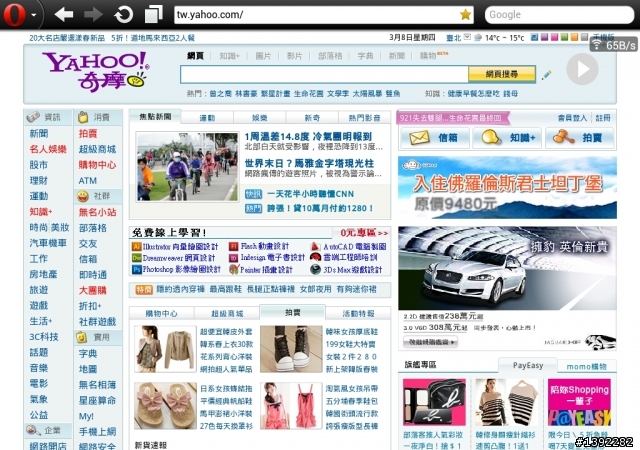Bookmark the page with the star icon
Image resolution: width=640 pixels, height=450 pixels.
click(465, 15)
